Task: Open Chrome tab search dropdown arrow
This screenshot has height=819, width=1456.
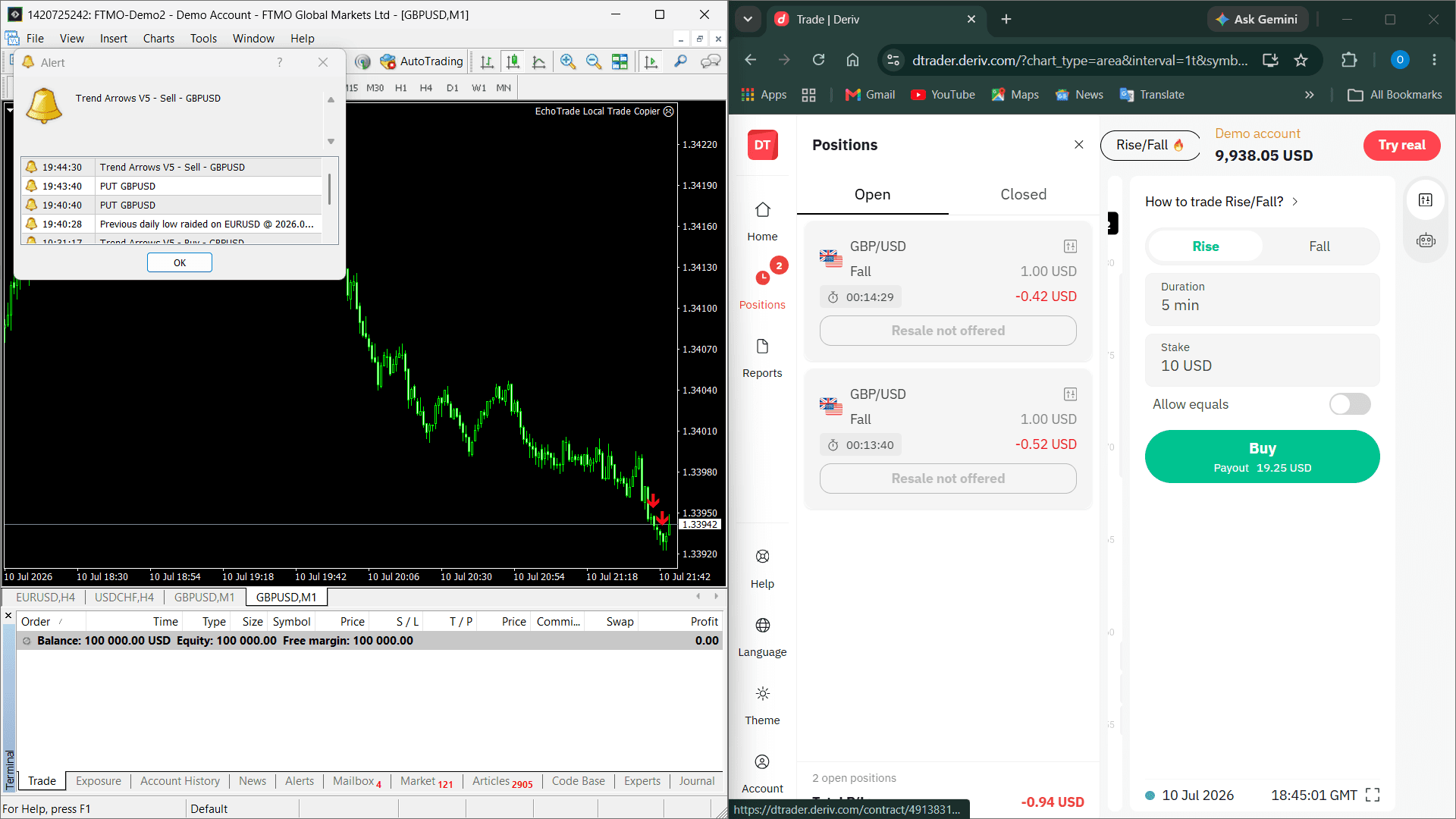Action: coord(748,19)
